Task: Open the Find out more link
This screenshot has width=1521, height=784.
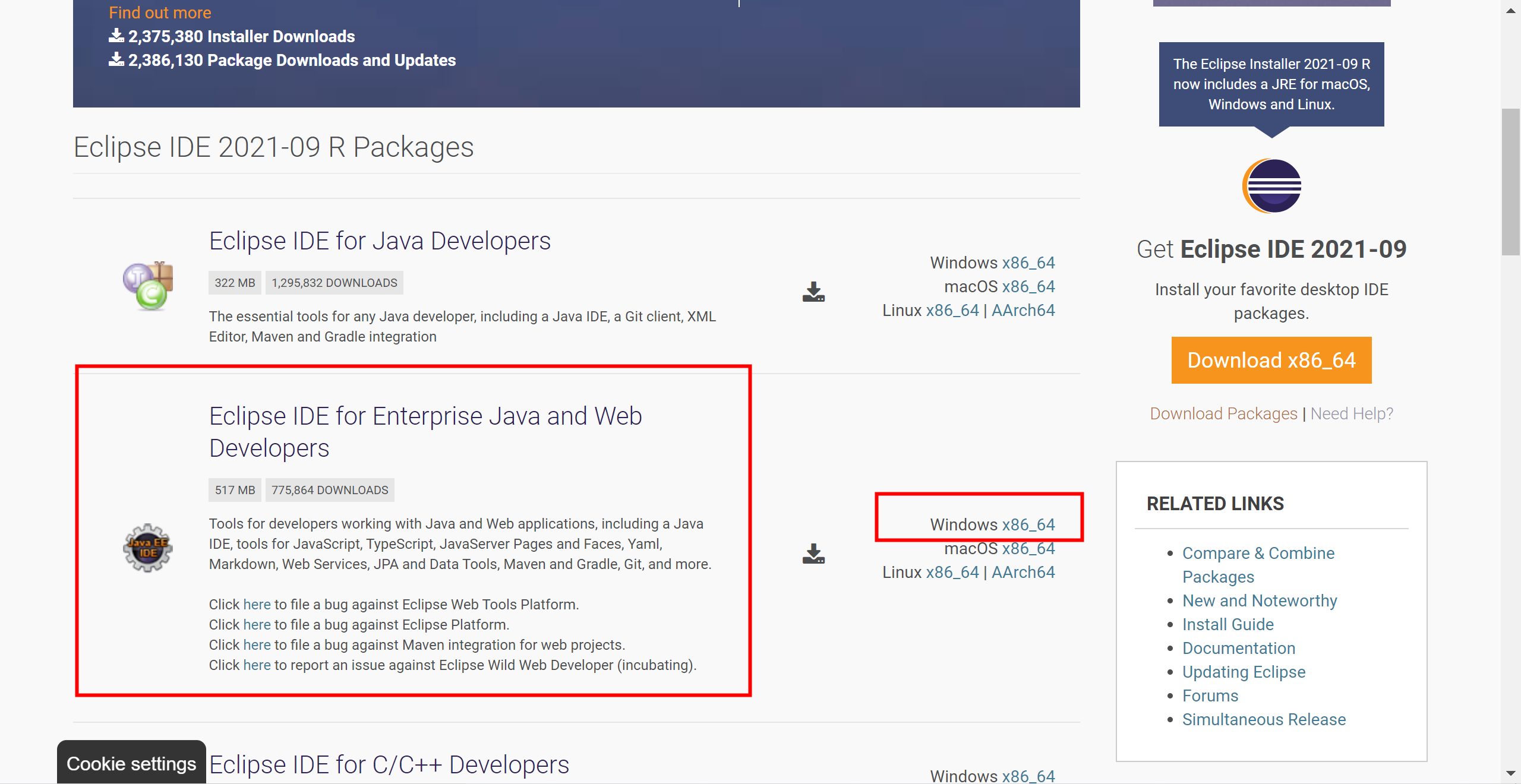Action: pos(160,12)
